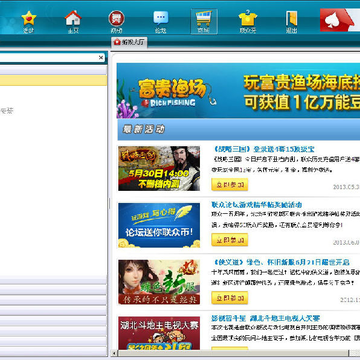Open the 联众论坛 game essence post link

pos(257,205)
